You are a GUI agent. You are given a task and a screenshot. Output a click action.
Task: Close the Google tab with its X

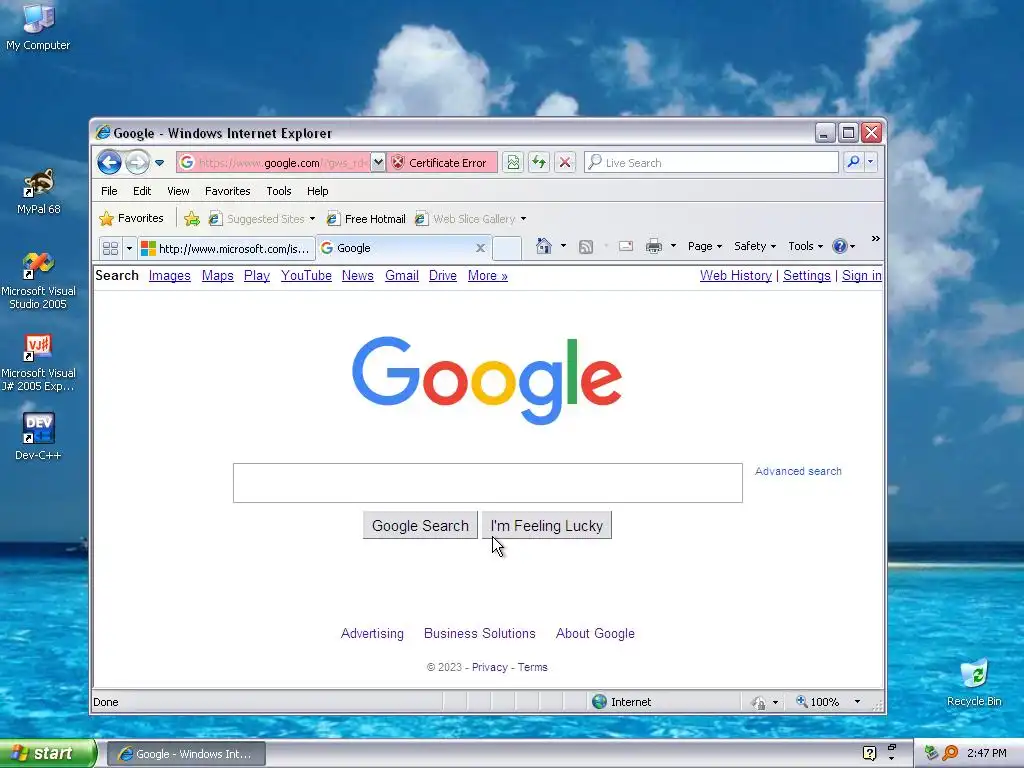[x=480, y=248]
